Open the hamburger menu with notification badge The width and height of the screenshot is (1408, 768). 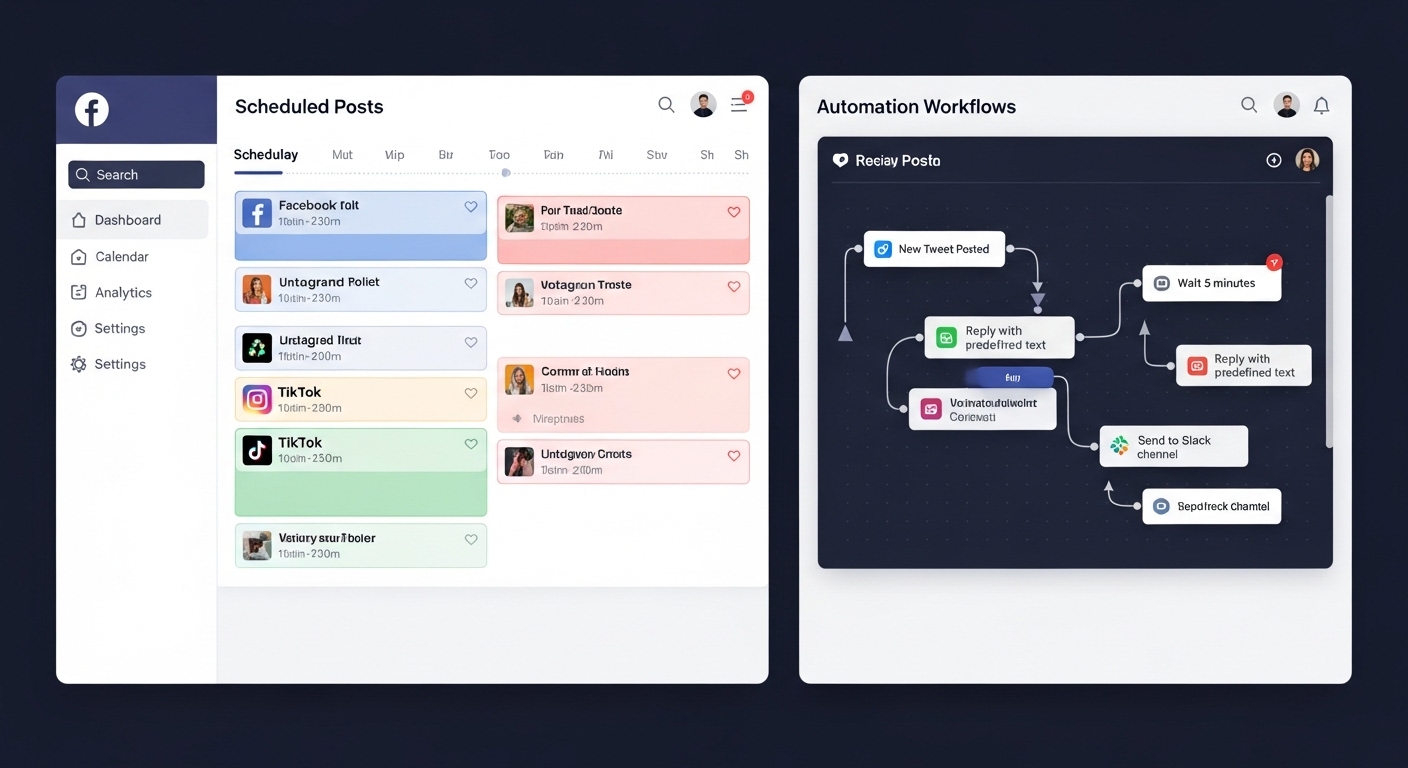[x=739, y=105]
